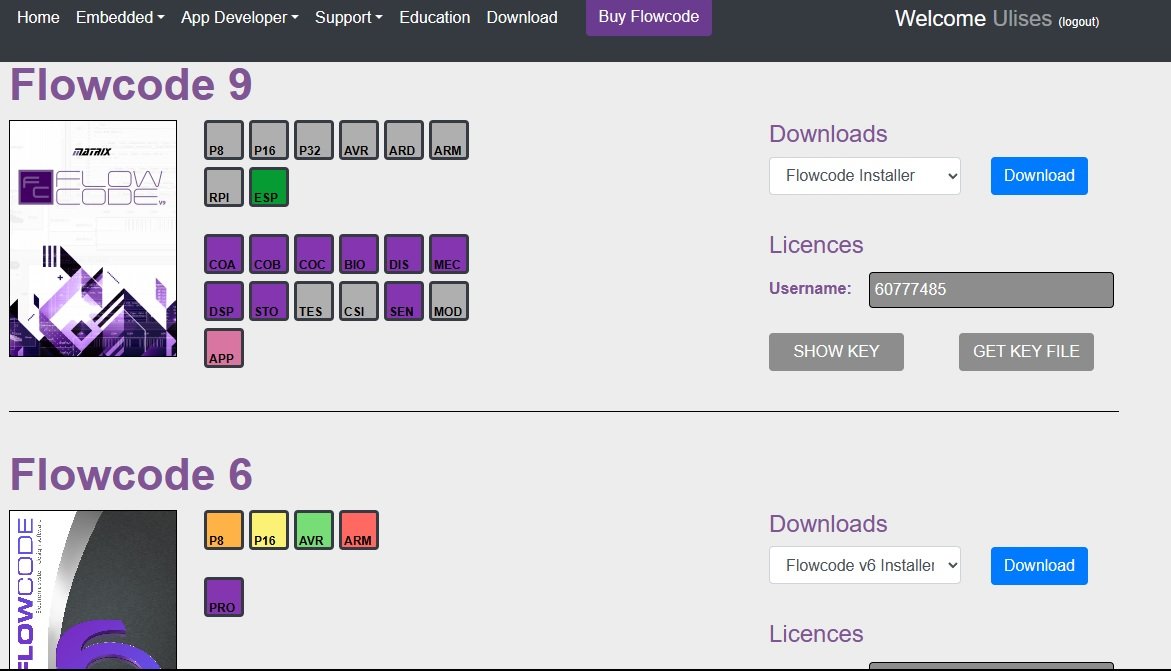Click the DIS pack icon
Image resolution: width=1171 pixels, height=671 pixels.
(404, 254)
